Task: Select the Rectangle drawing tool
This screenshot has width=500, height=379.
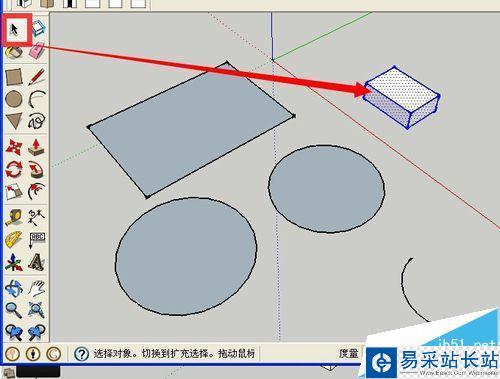Action: 14,77
